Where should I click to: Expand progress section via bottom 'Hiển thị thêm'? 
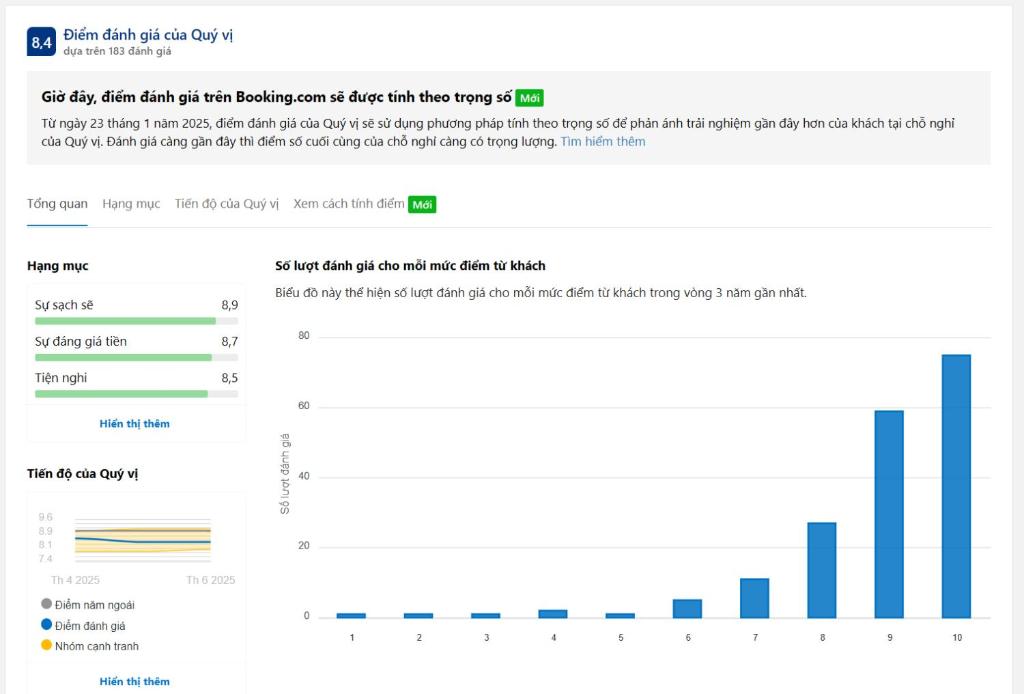pyautogui.click(x=134, y=681)
